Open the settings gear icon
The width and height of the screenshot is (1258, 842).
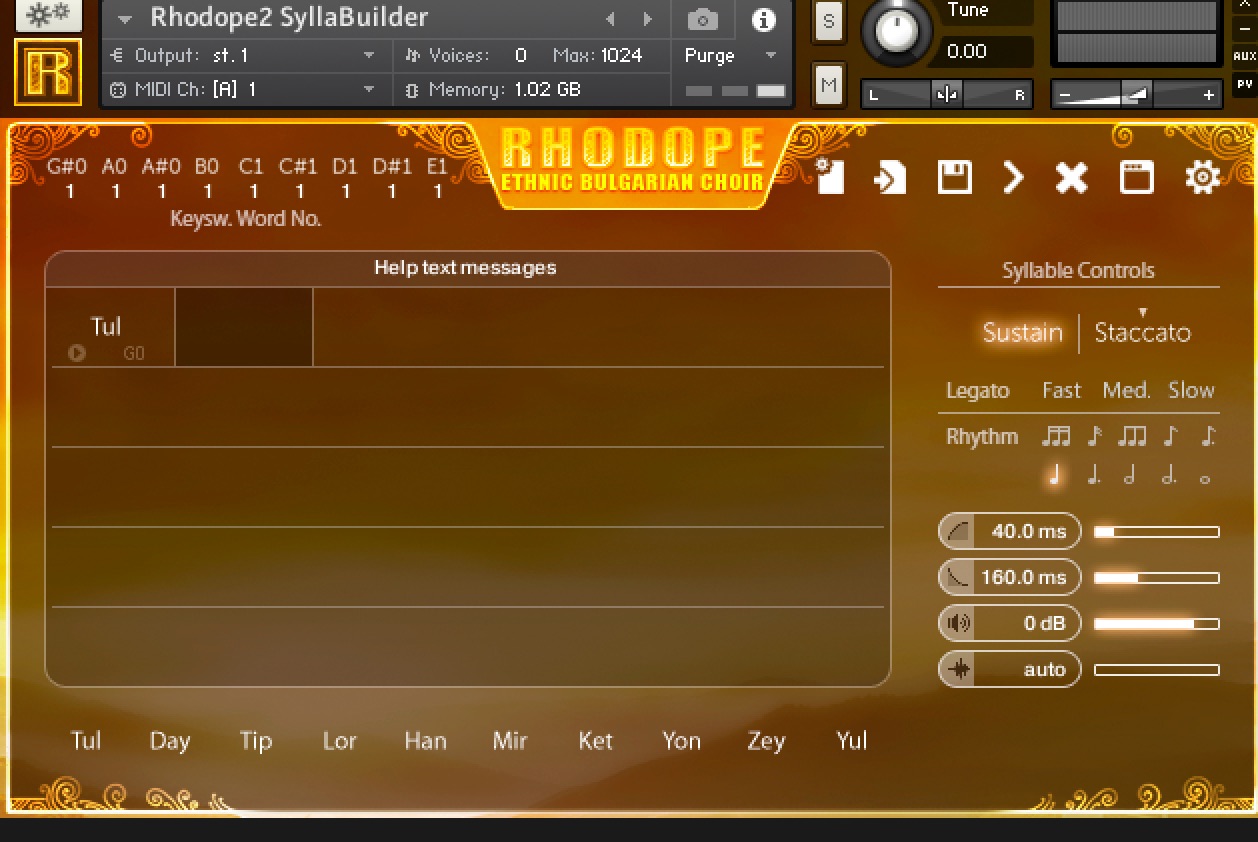click(x=1202, y=177)
